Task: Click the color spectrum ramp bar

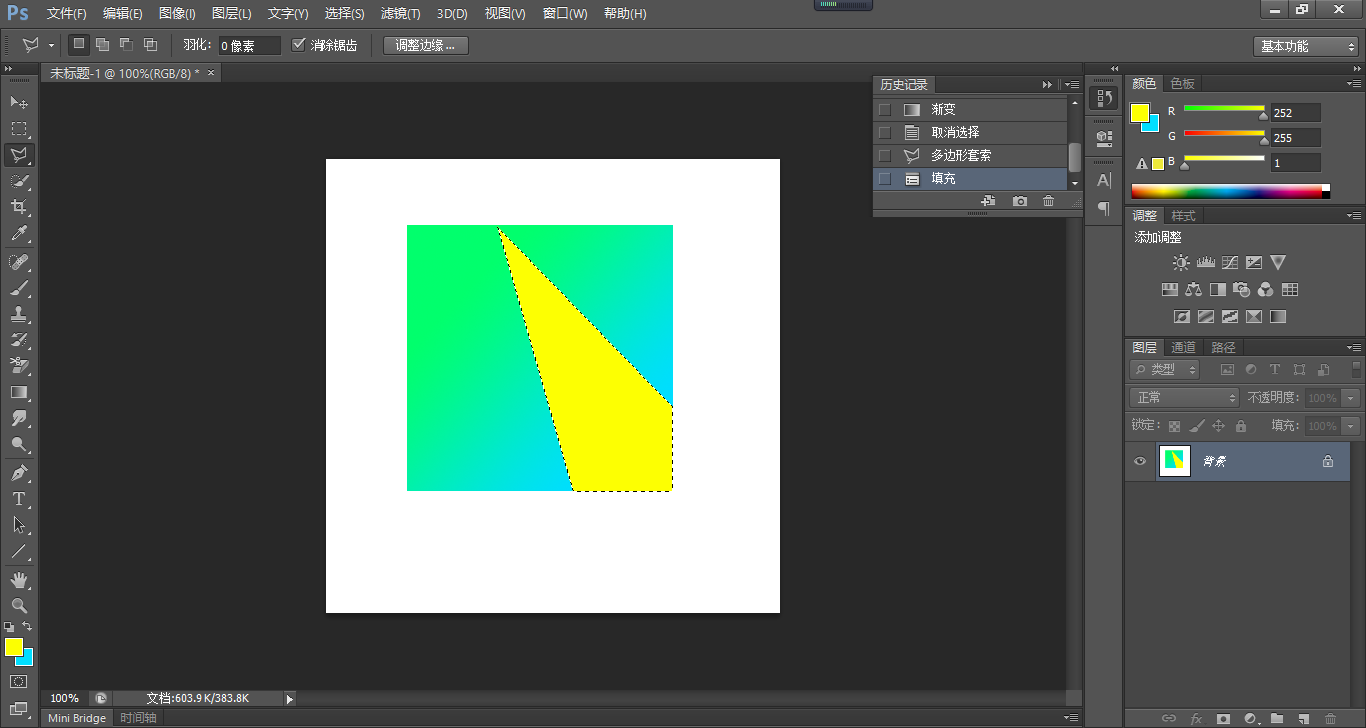Action: pos(1226,191)
